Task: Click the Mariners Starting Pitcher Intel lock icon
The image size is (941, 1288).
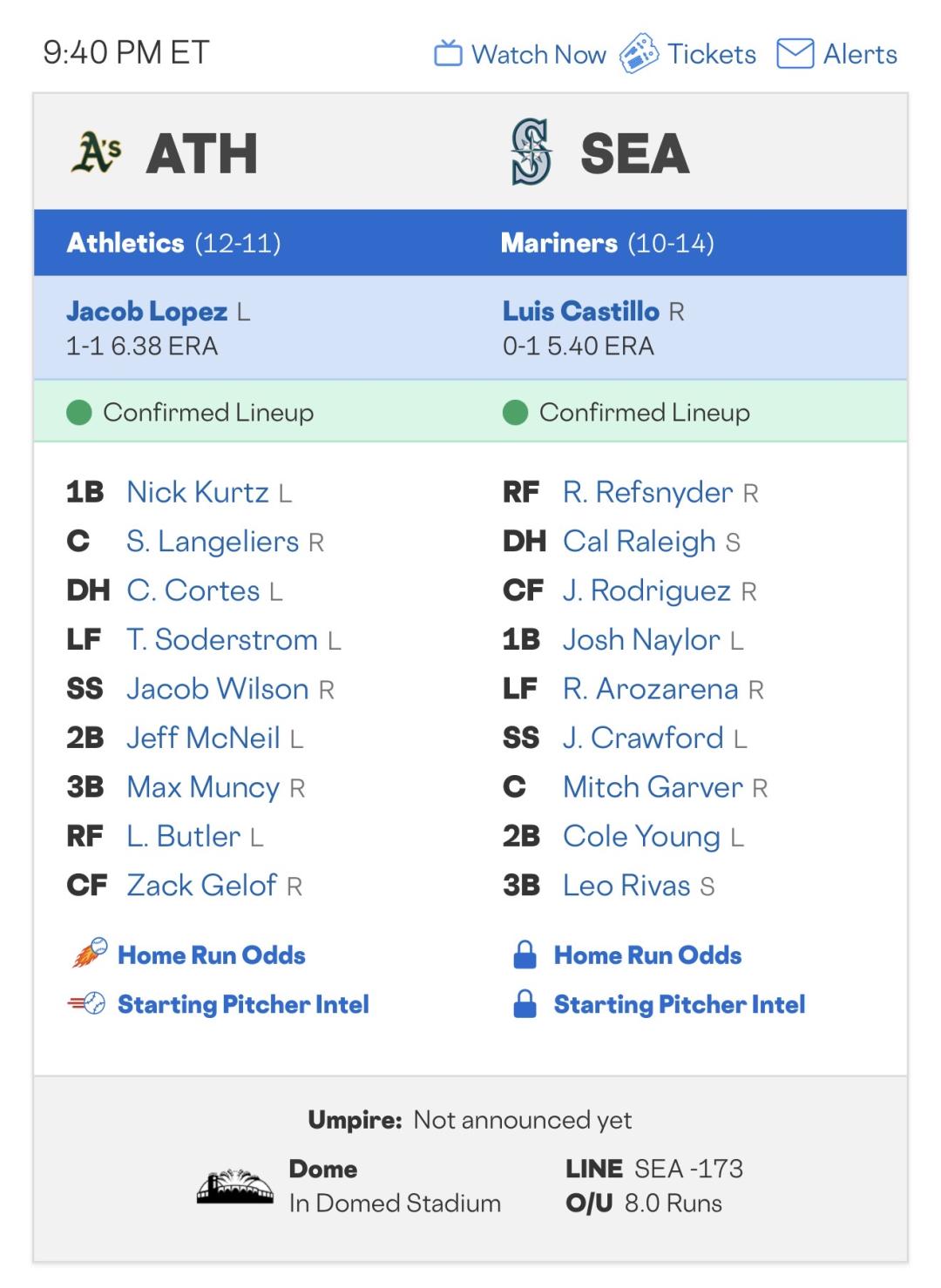Action: click(x=525, y=1004)
